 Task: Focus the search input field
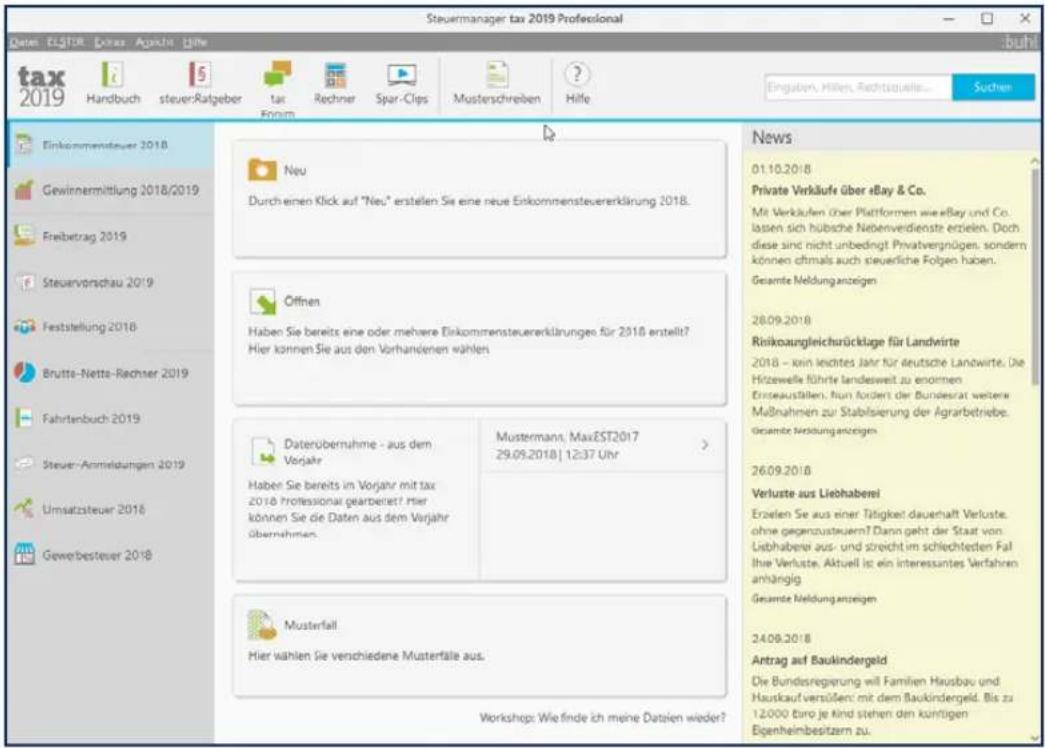coord(858,87)
